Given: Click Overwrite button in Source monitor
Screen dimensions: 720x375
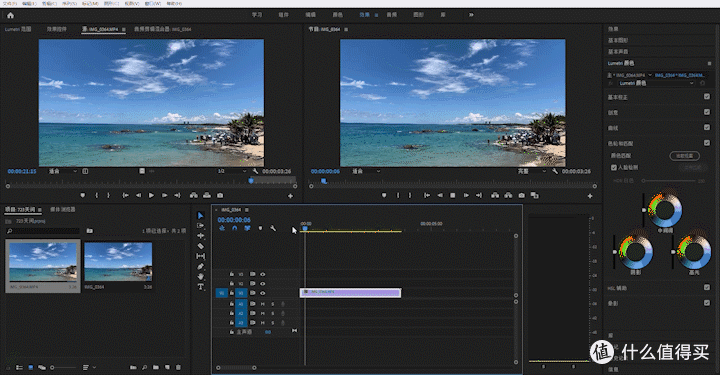Looking at the screenshot, I should (207, 196).
